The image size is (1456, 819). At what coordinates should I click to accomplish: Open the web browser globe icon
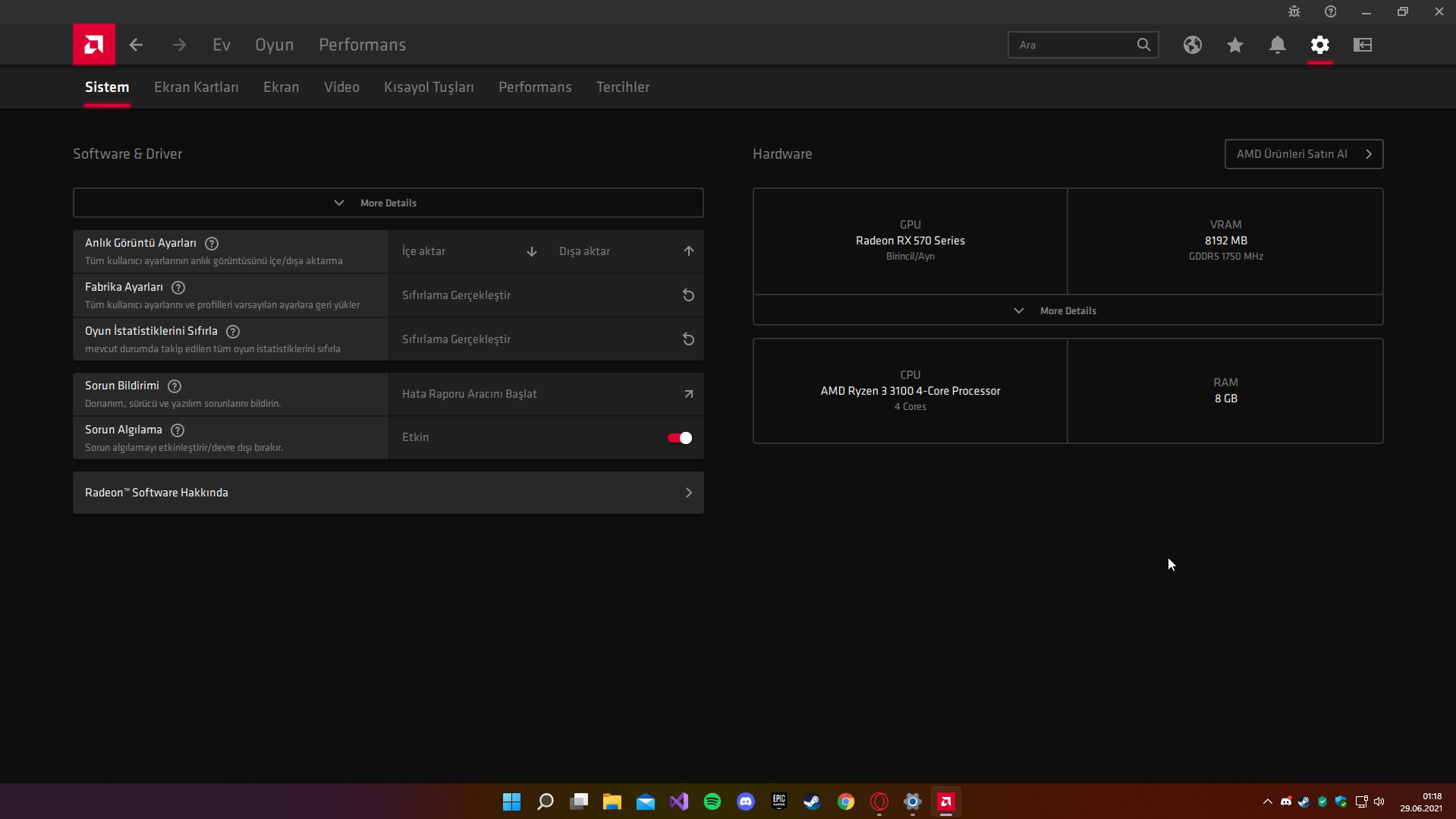point(1193,45)
